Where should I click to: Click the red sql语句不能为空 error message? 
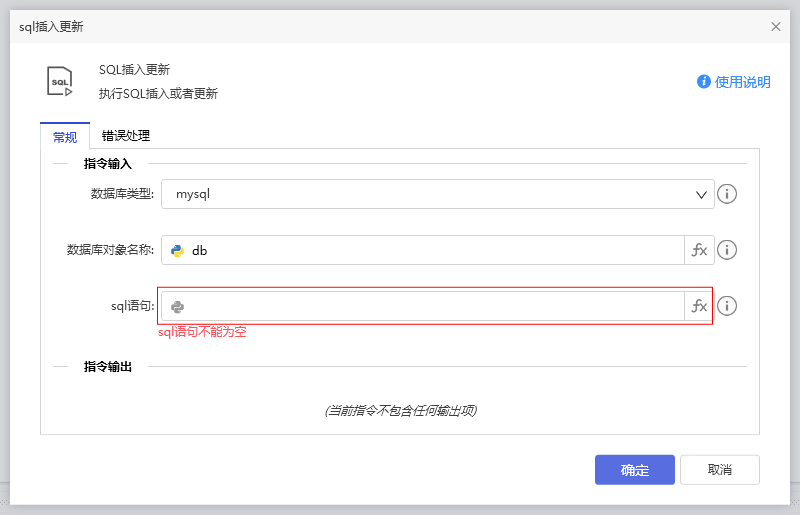click(x=202, y=332)
